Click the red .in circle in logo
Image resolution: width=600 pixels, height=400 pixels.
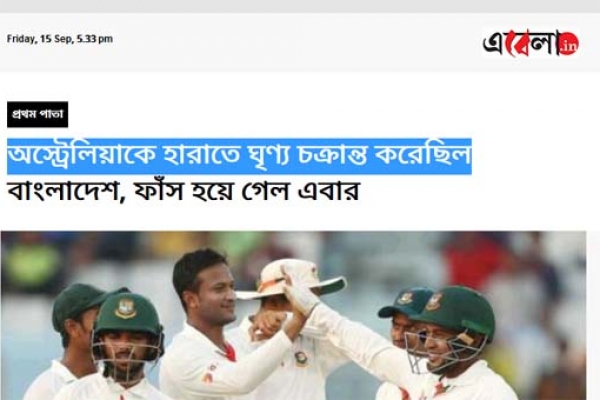pyautogui.click(x=569, y=45)
